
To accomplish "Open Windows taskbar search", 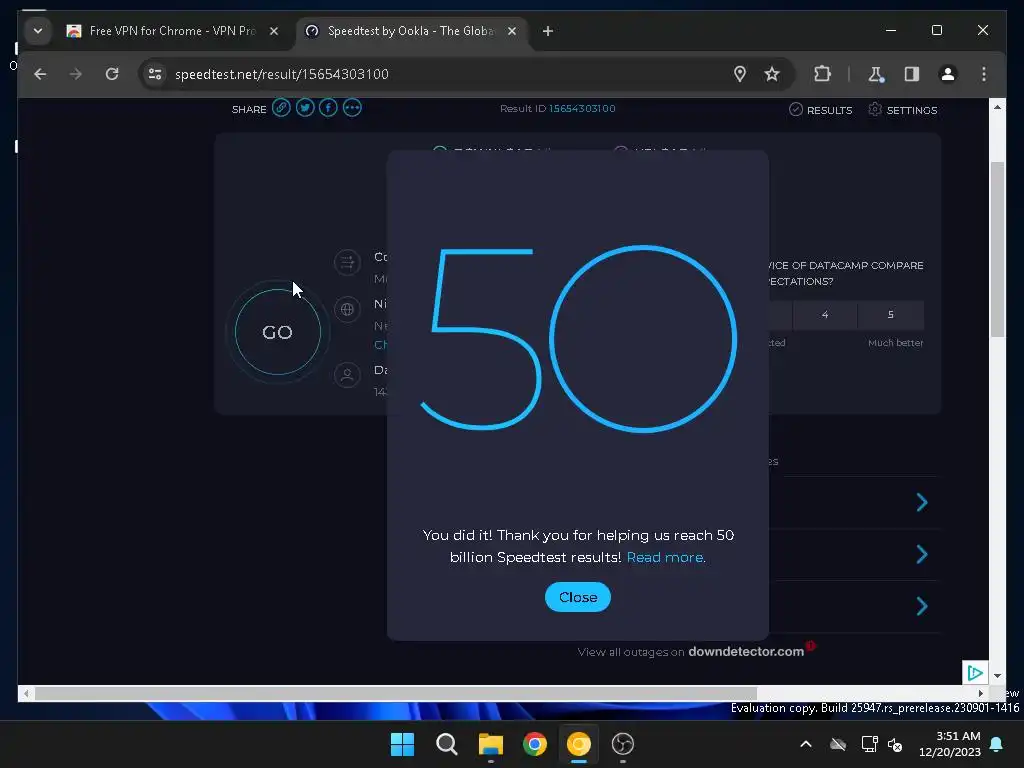I will tap(447, 744).
